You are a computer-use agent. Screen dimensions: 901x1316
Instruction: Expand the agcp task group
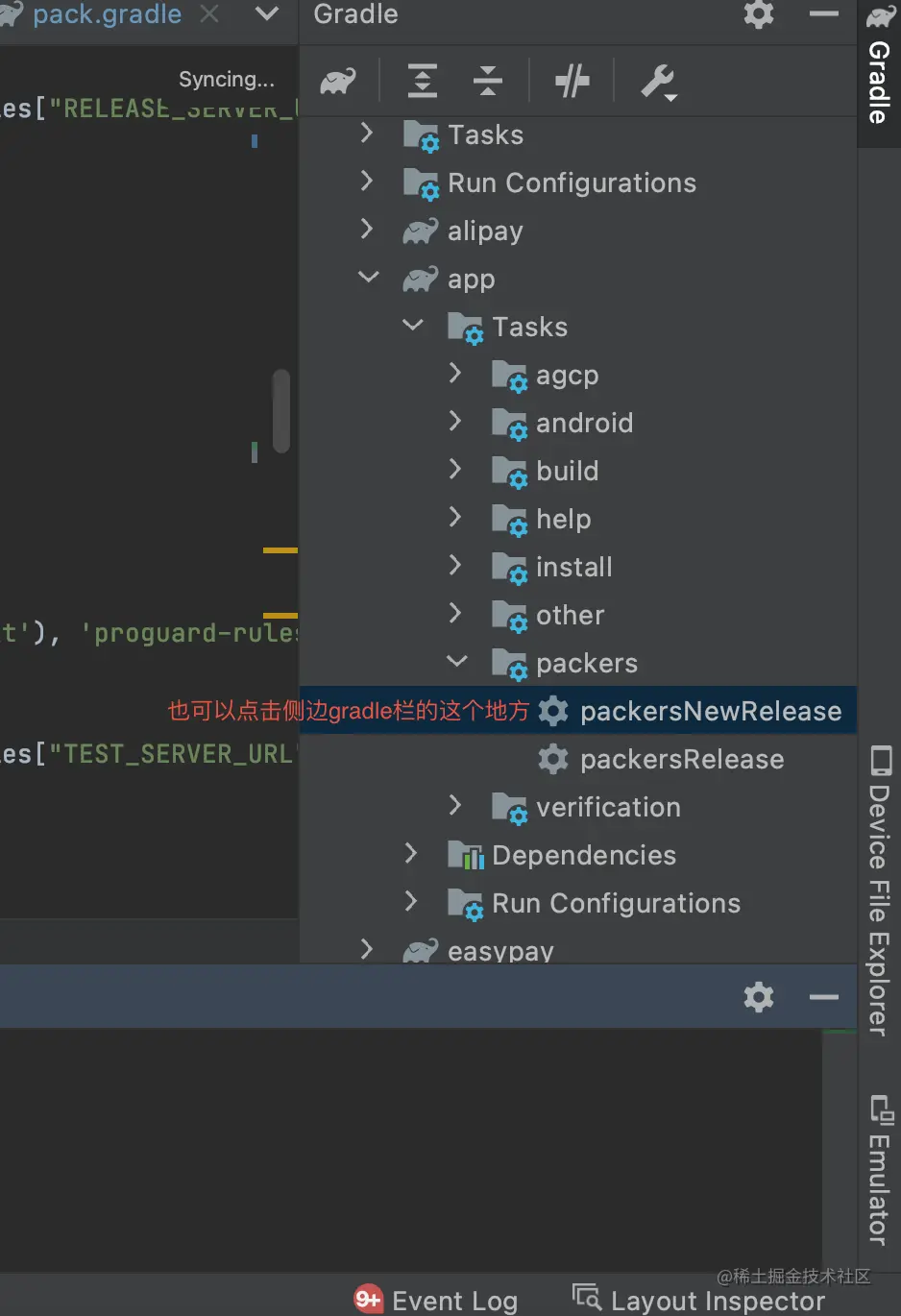(x=454, y=373)
